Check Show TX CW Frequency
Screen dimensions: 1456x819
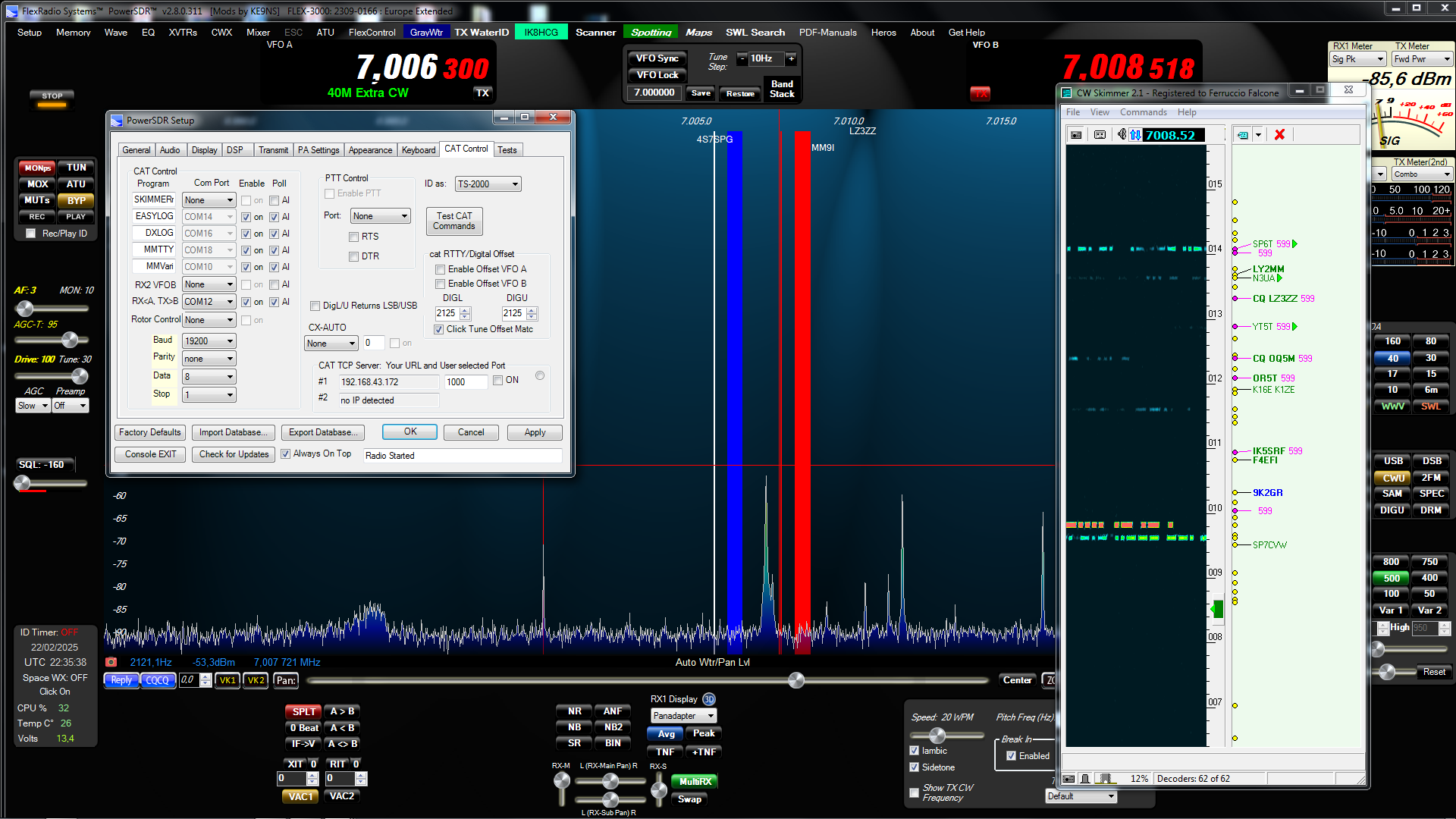click(x=914, y=792)
